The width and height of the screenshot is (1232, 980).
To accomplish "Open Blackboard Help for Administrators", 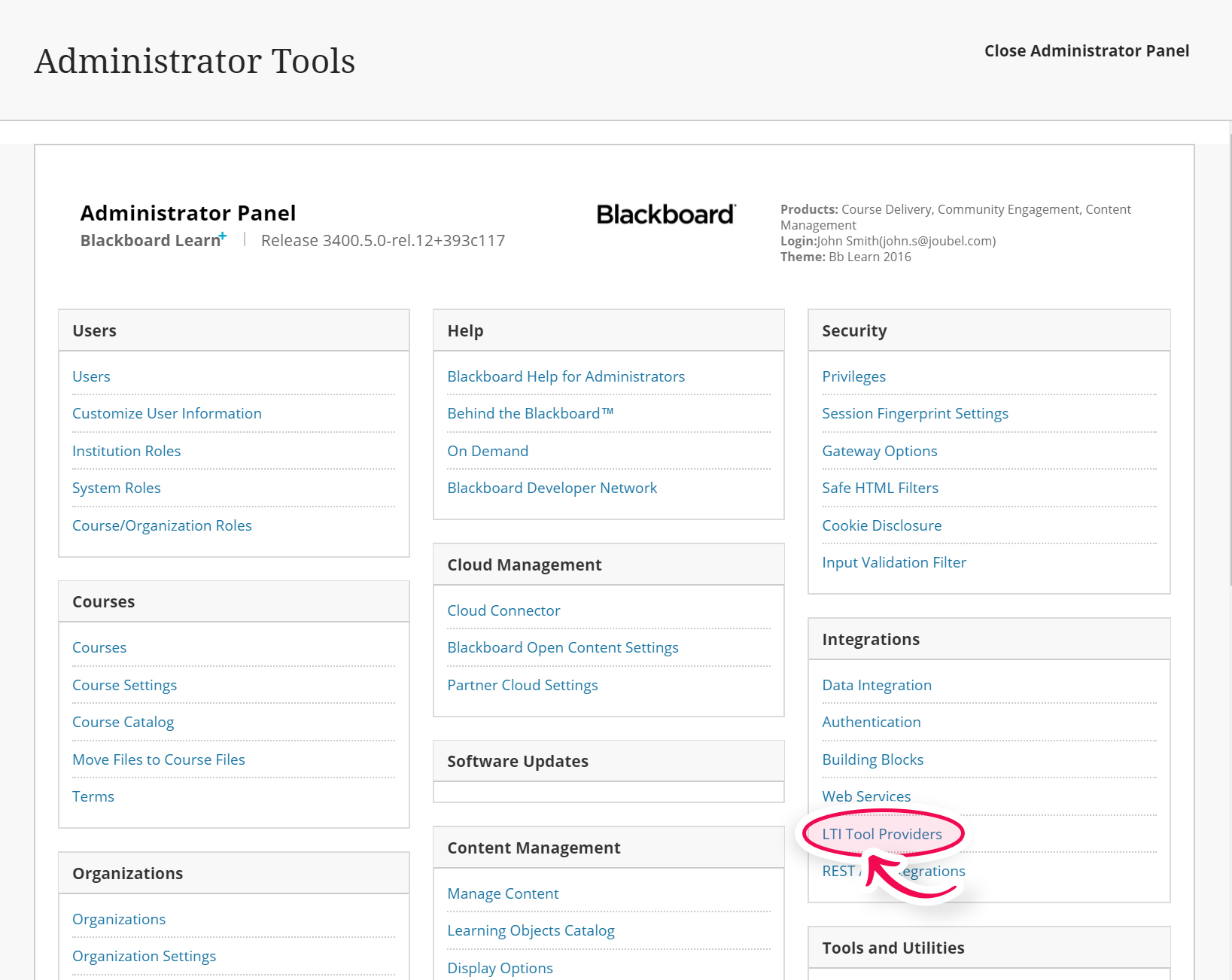I will (566, 376).
